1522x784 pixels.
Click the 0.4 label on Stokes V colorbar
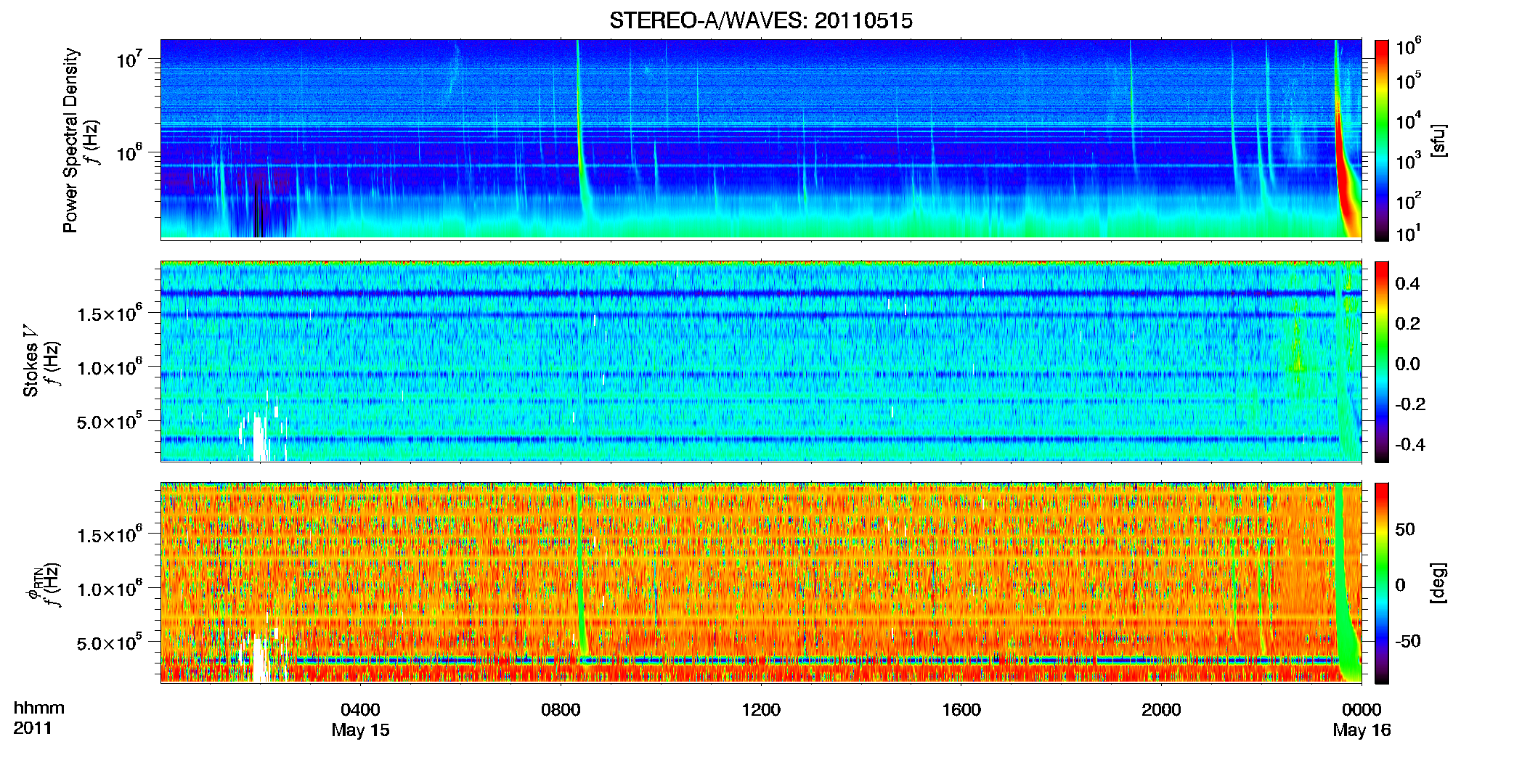[x=1407, y=283]
